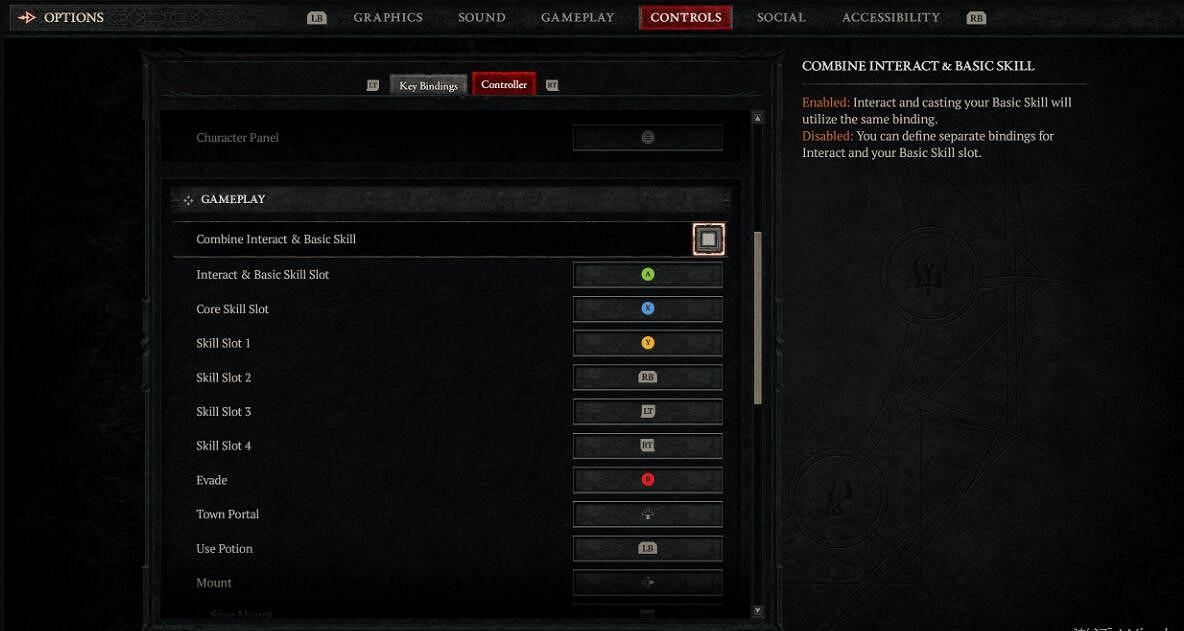This screenshot has height=631, width=1184.
Task: Click the d-pad binding for Town Portal
Action: coord(647,514)
